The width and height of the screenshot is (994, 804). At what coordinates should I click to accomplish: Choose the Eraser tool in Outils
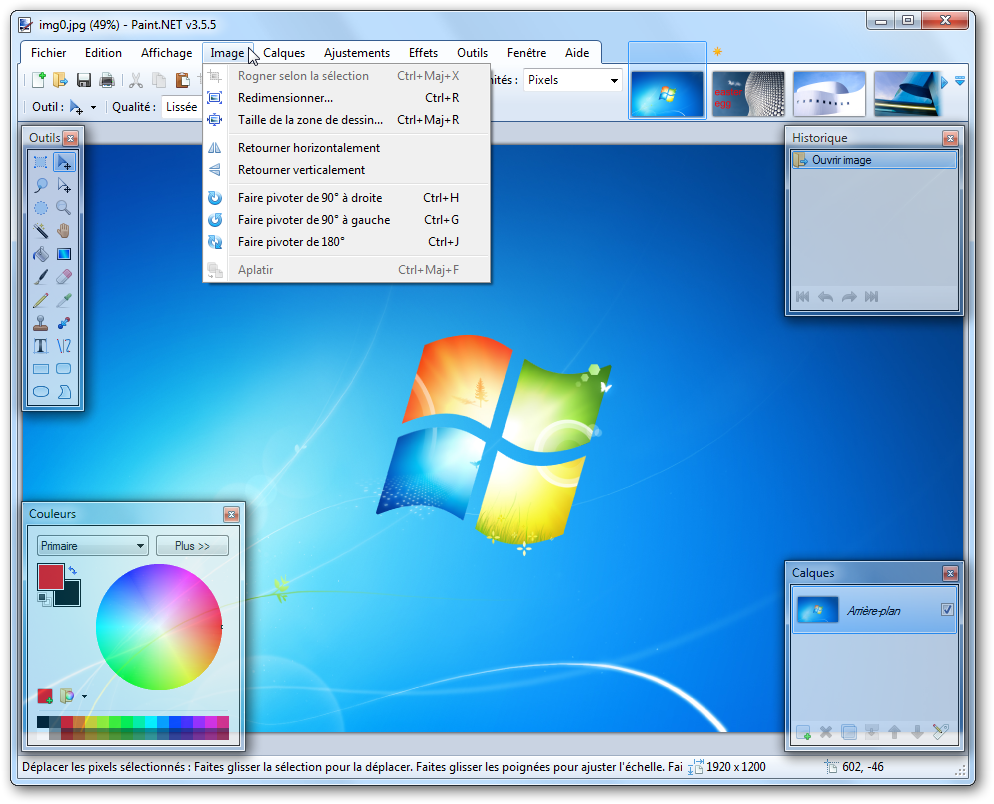[64, 277]
